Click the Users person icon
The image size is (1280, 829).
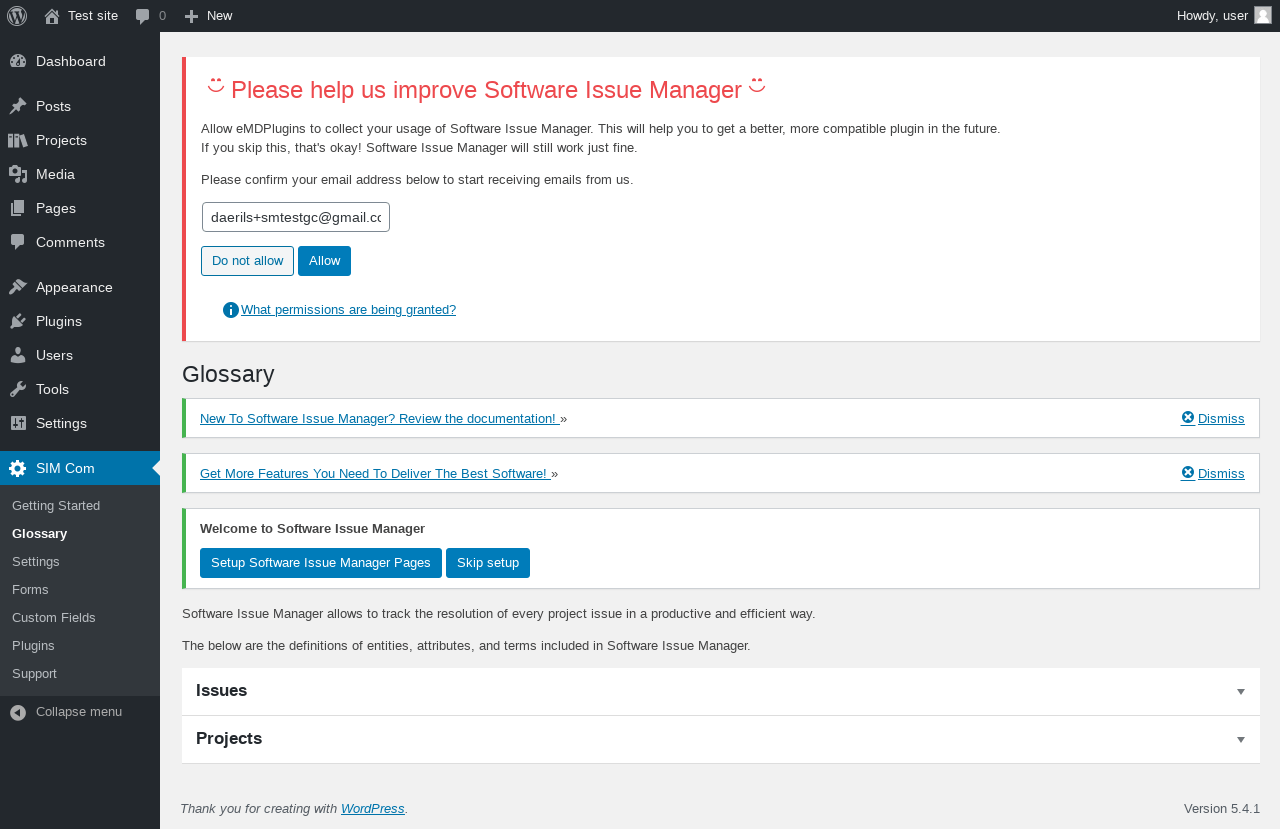pos(18,355)
